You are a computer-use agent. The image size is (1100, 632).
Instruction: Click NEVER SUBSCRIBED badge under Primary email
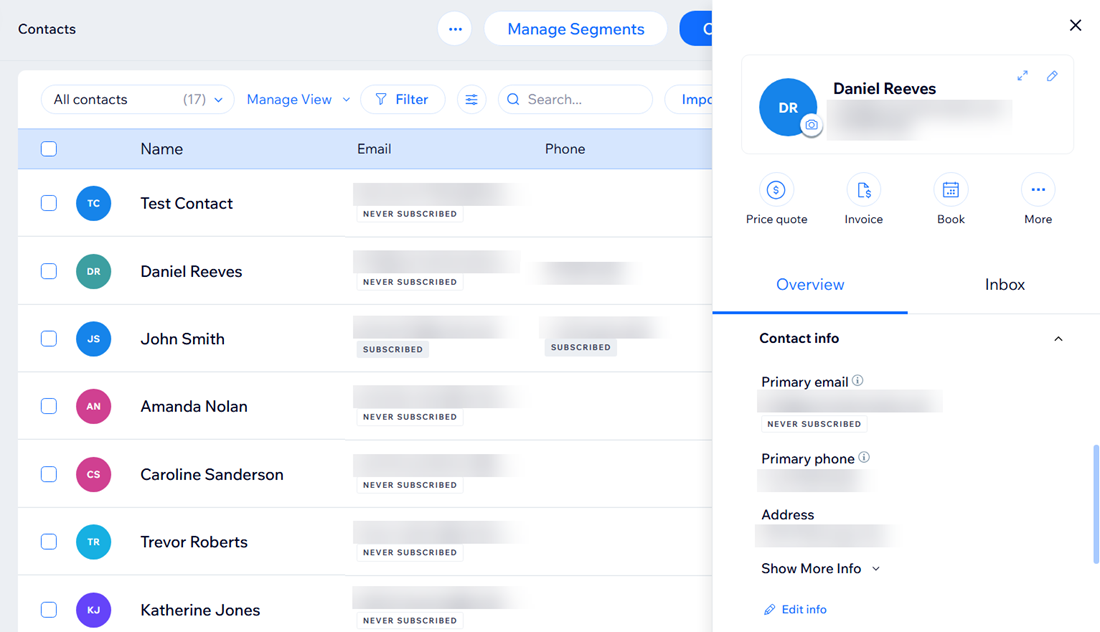pos(814,424)
